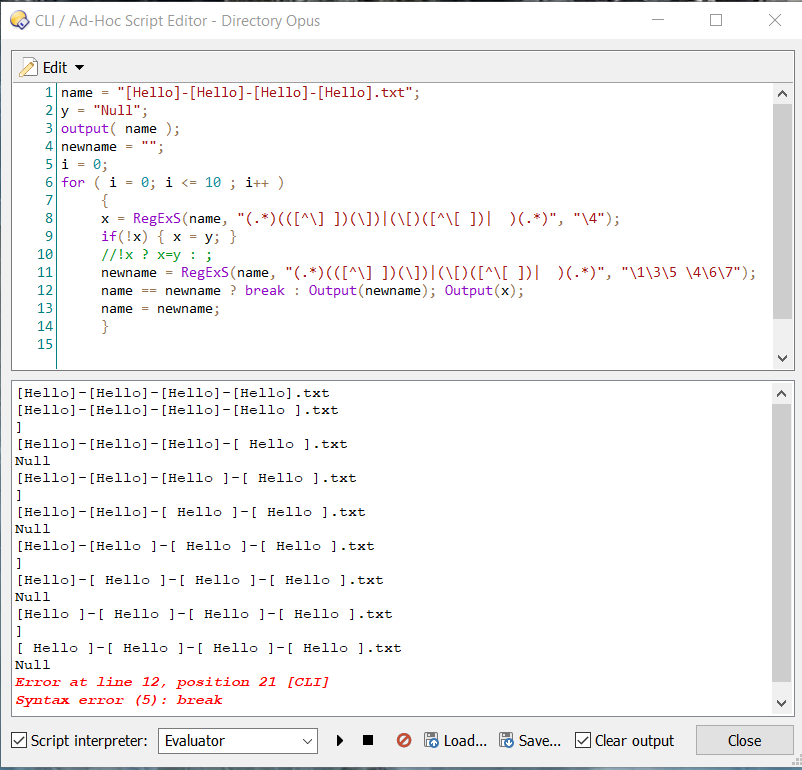Click the Load... label

(x=465, y=741)
